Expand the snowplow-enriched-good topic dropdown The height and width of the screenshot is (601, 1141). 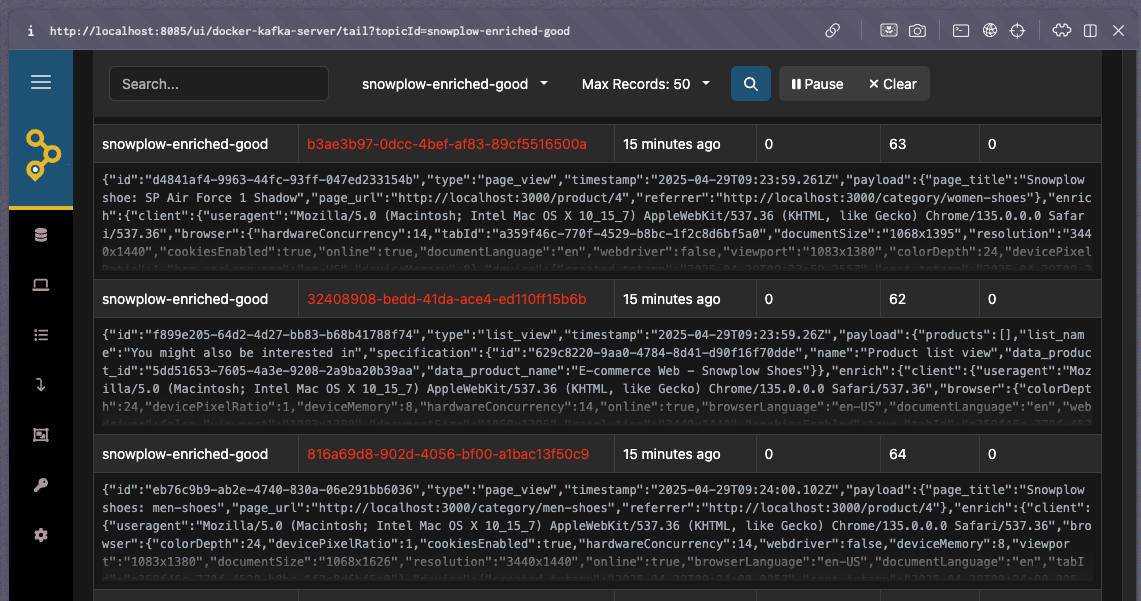click(455, 84)
